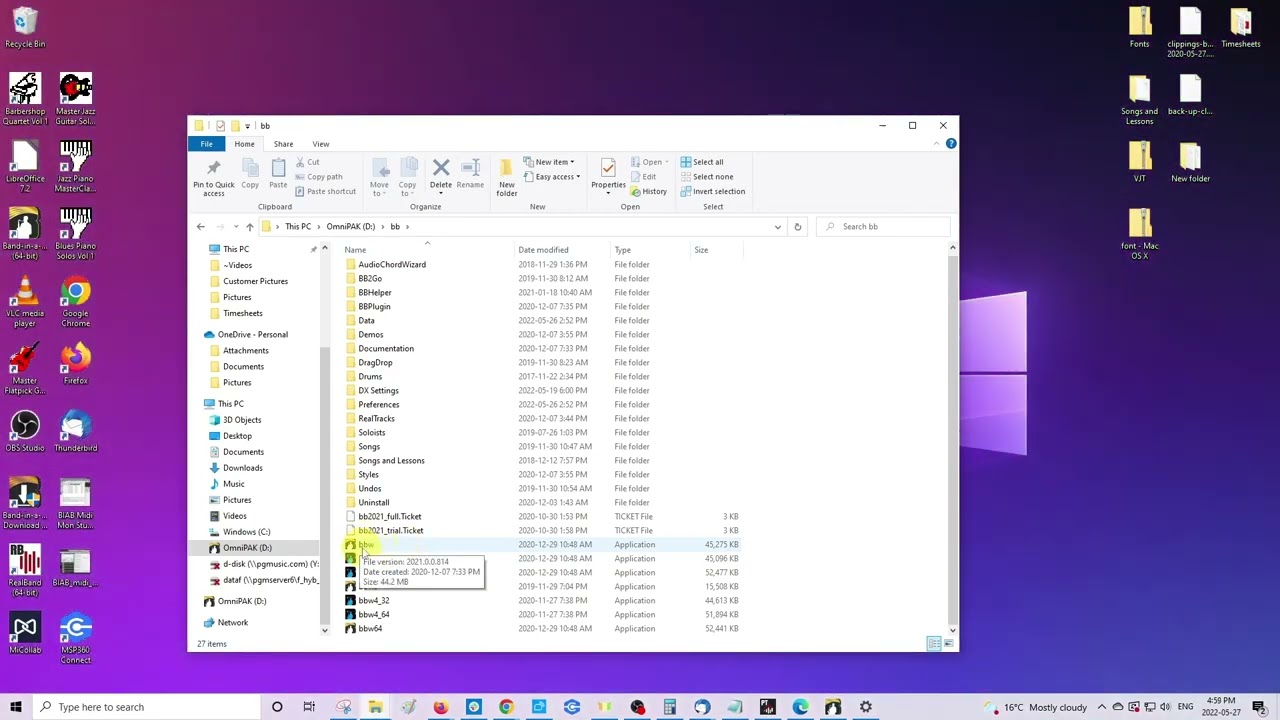Click the History button in Open group
Screen dimensions: 1280x720
[649, 192]
